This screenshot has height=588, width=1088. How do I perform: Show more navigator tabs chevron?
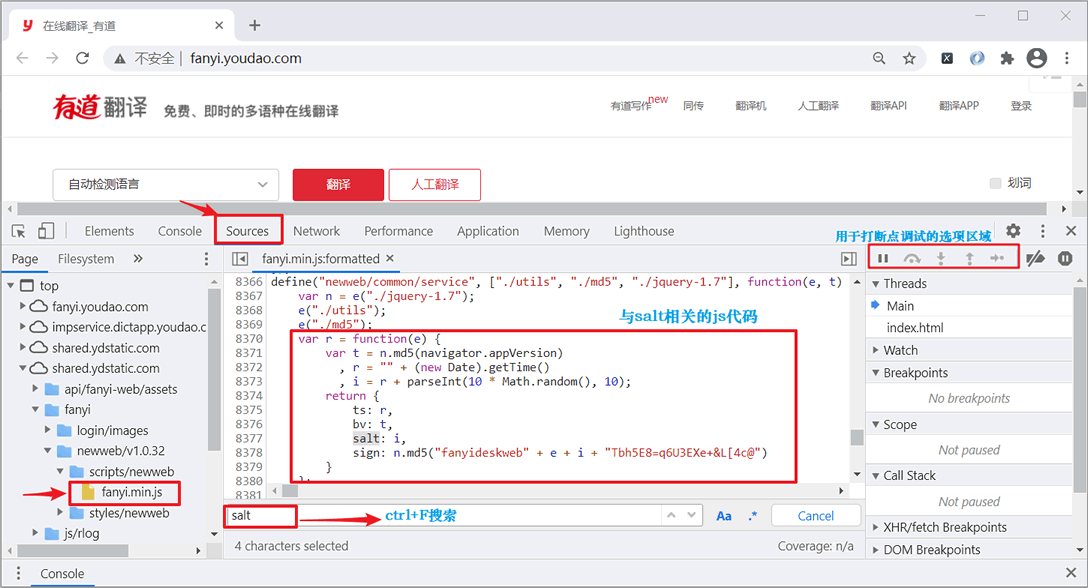(x=138, y=258)
